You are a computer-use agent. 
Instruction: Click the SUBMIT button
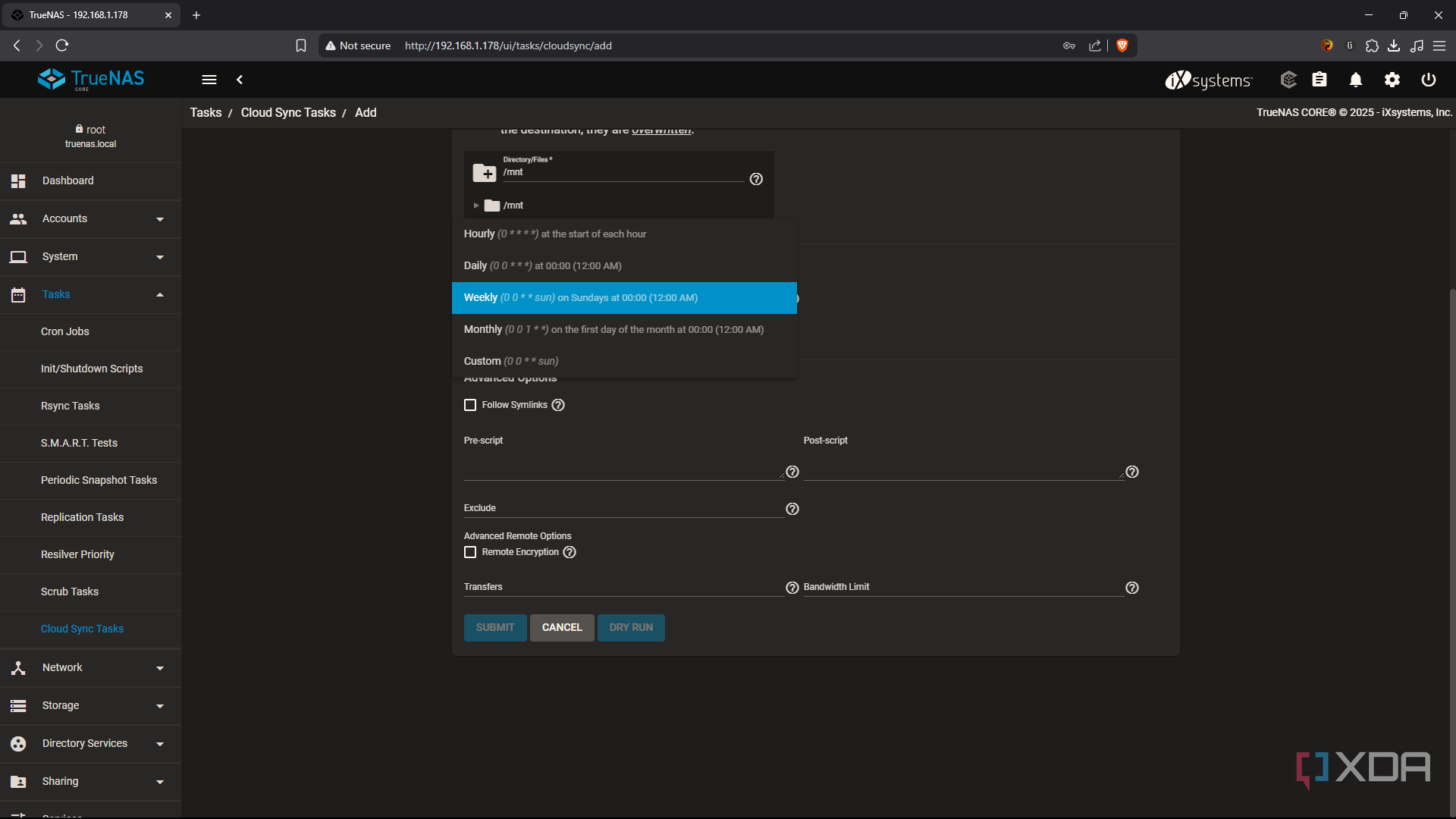pos(495,628)
